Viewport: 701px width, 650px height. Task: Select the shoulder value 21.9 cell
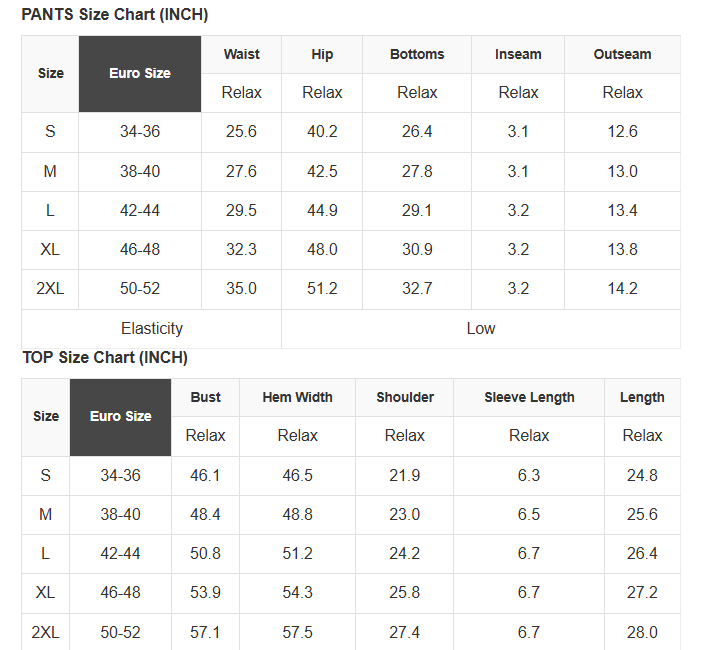(x=405, y=476)
